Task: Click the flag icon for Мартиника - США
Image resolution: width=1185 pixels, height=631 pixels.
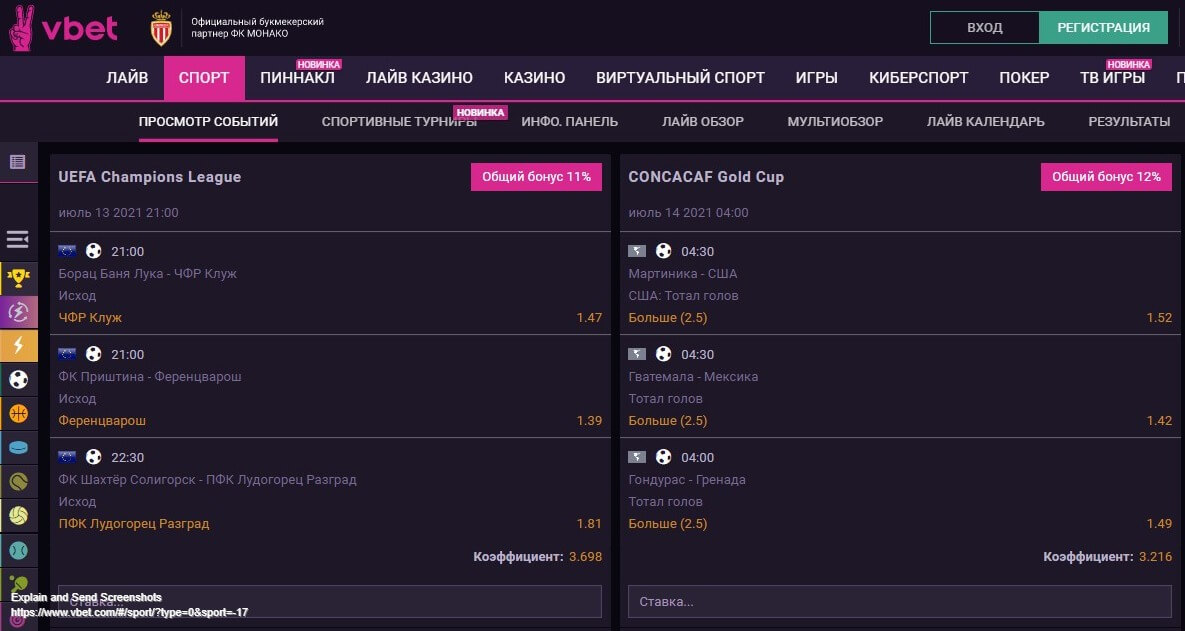Action: 637,251
